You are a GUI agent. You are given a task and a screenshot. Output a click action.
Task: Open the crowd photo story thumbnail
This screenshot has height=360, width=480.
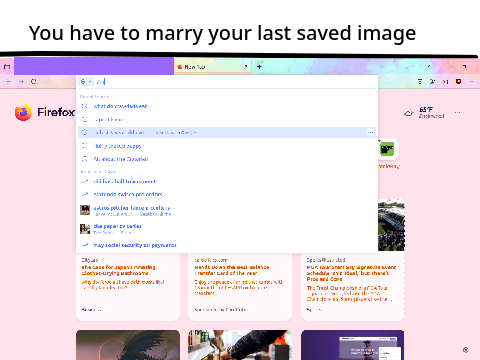pyautogui.click(x=391, y=225)
